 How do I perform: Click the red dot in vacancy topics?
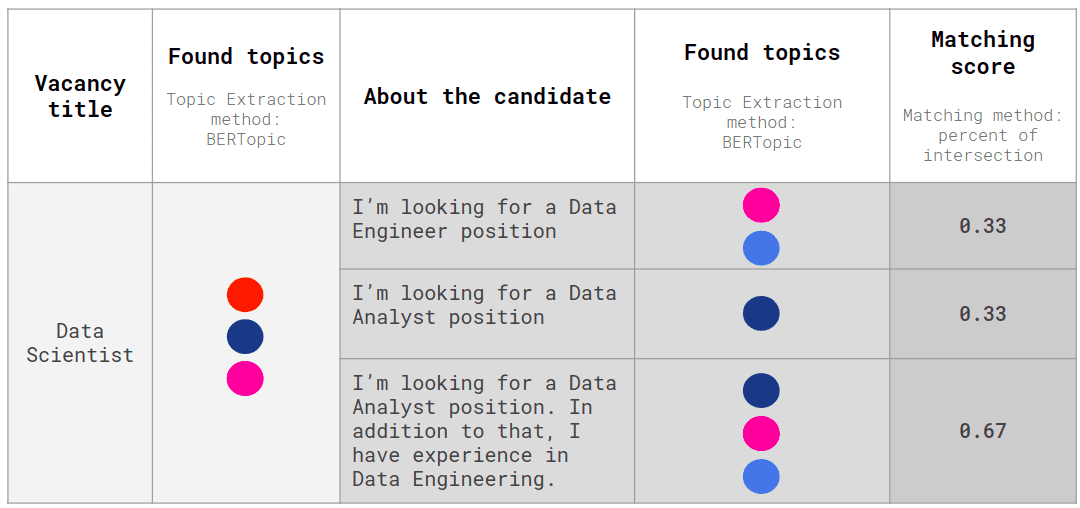pyautogui.click(x=245, y=295)
